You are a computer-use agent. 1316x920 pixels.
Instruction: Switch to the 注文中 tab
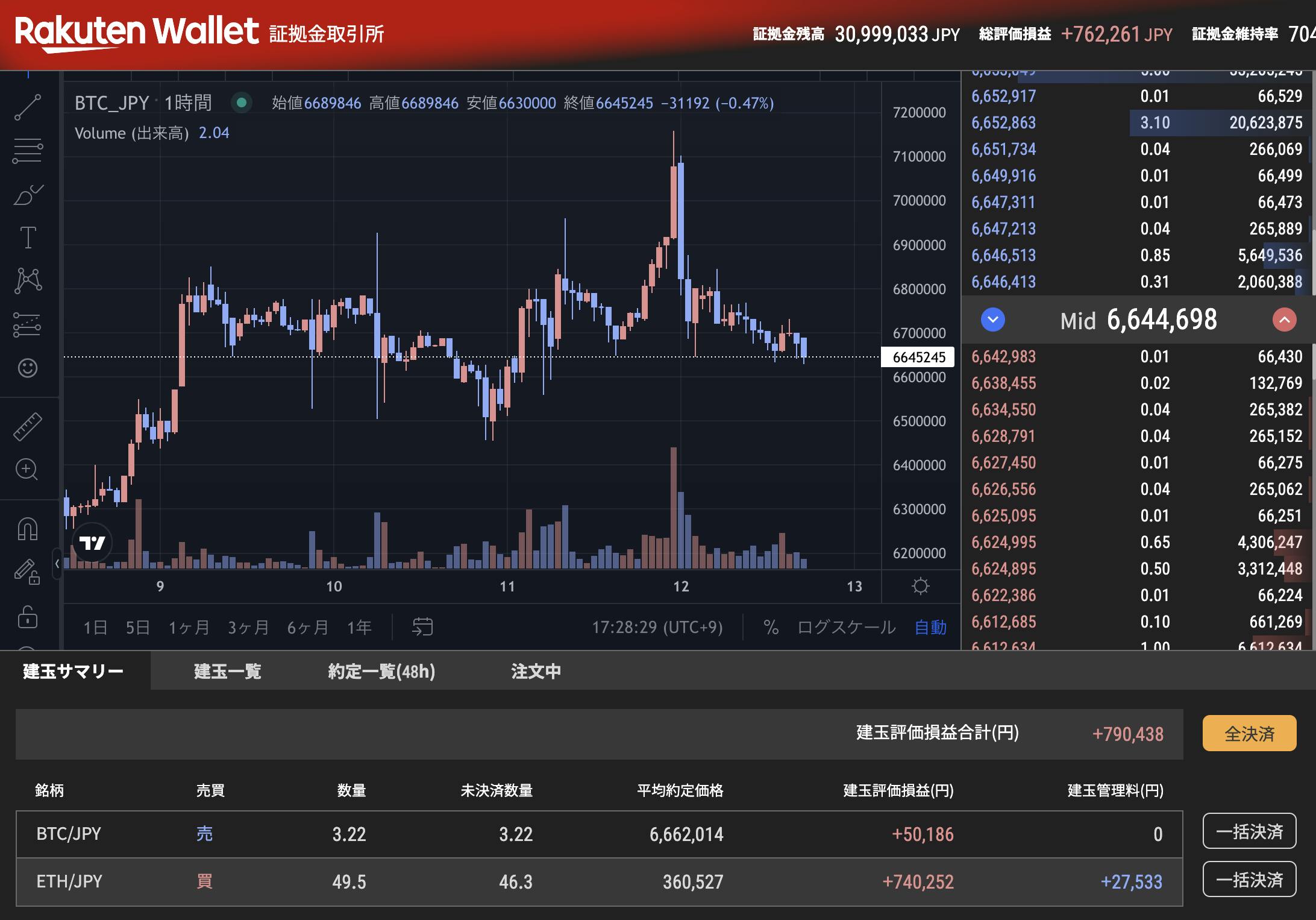pyautogui.click(x=535, y=671)
